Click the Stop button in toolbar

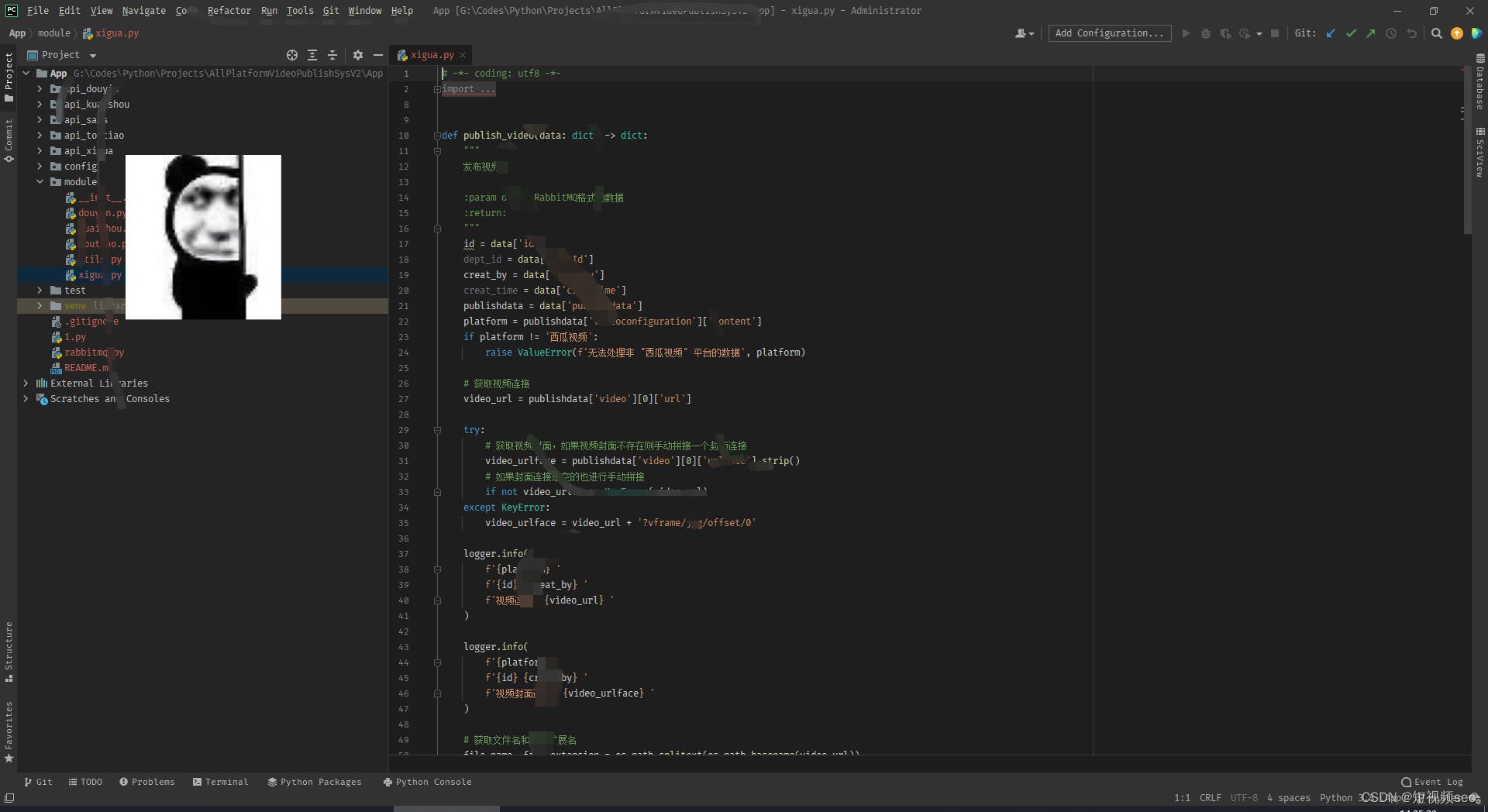coord(1275,33)
